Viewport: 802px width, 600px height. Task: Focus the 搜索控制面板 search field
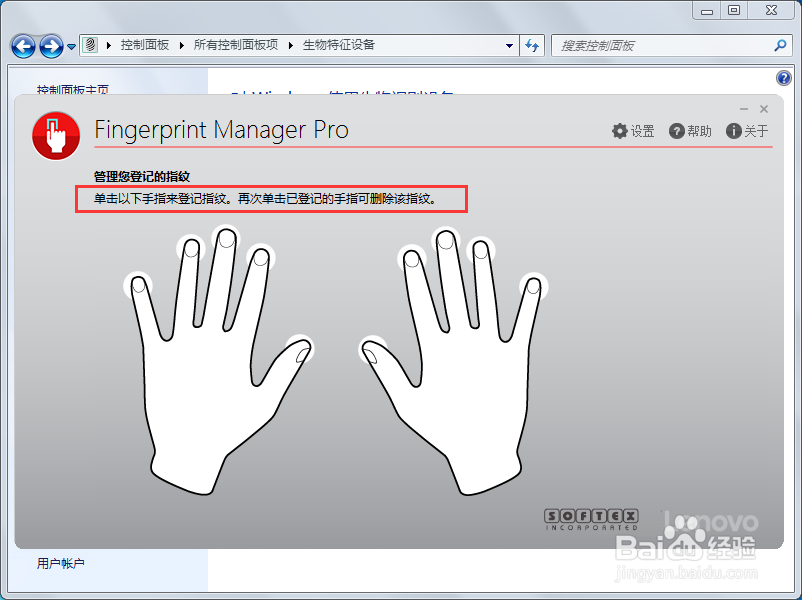(x=672, y=46)
